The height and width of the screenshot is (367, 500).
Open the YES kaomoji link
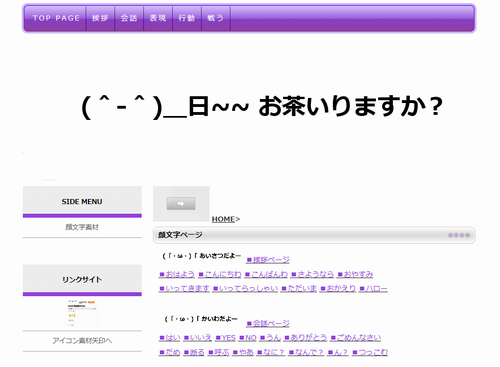[225, 338]
